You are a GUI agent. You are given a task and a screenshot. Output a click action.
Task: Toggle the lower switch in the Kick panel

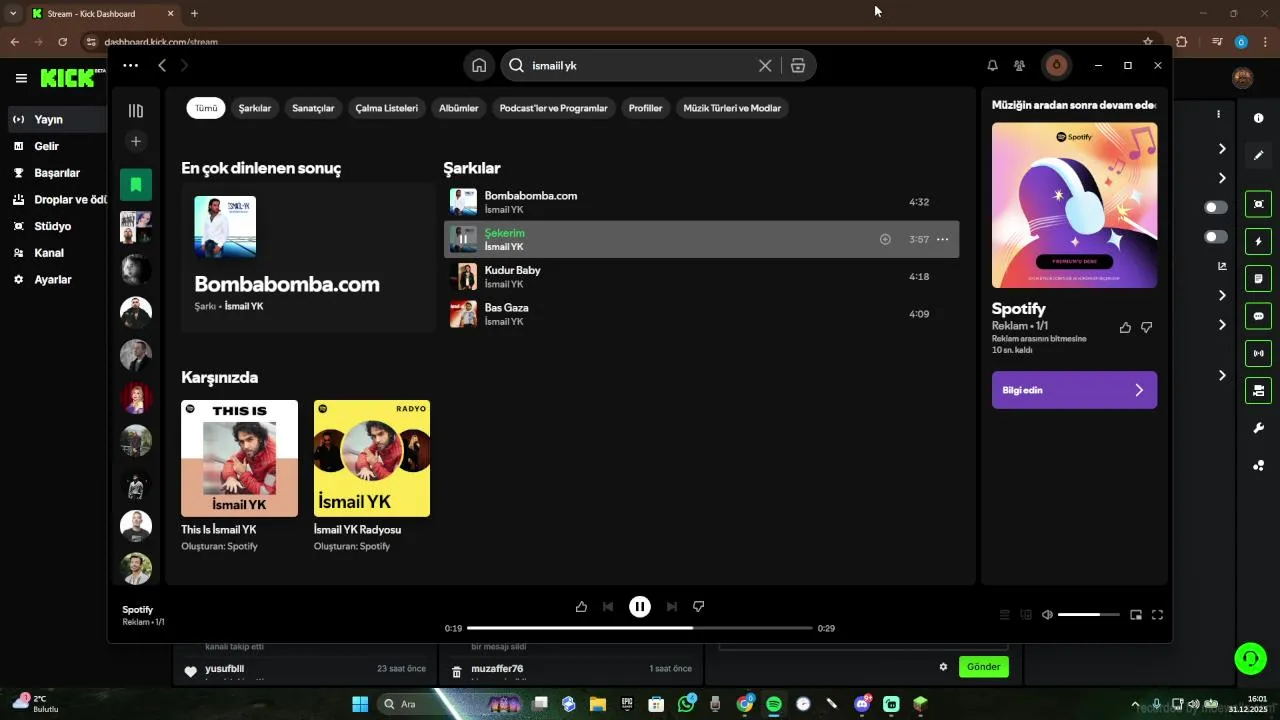click(1216, 237)
